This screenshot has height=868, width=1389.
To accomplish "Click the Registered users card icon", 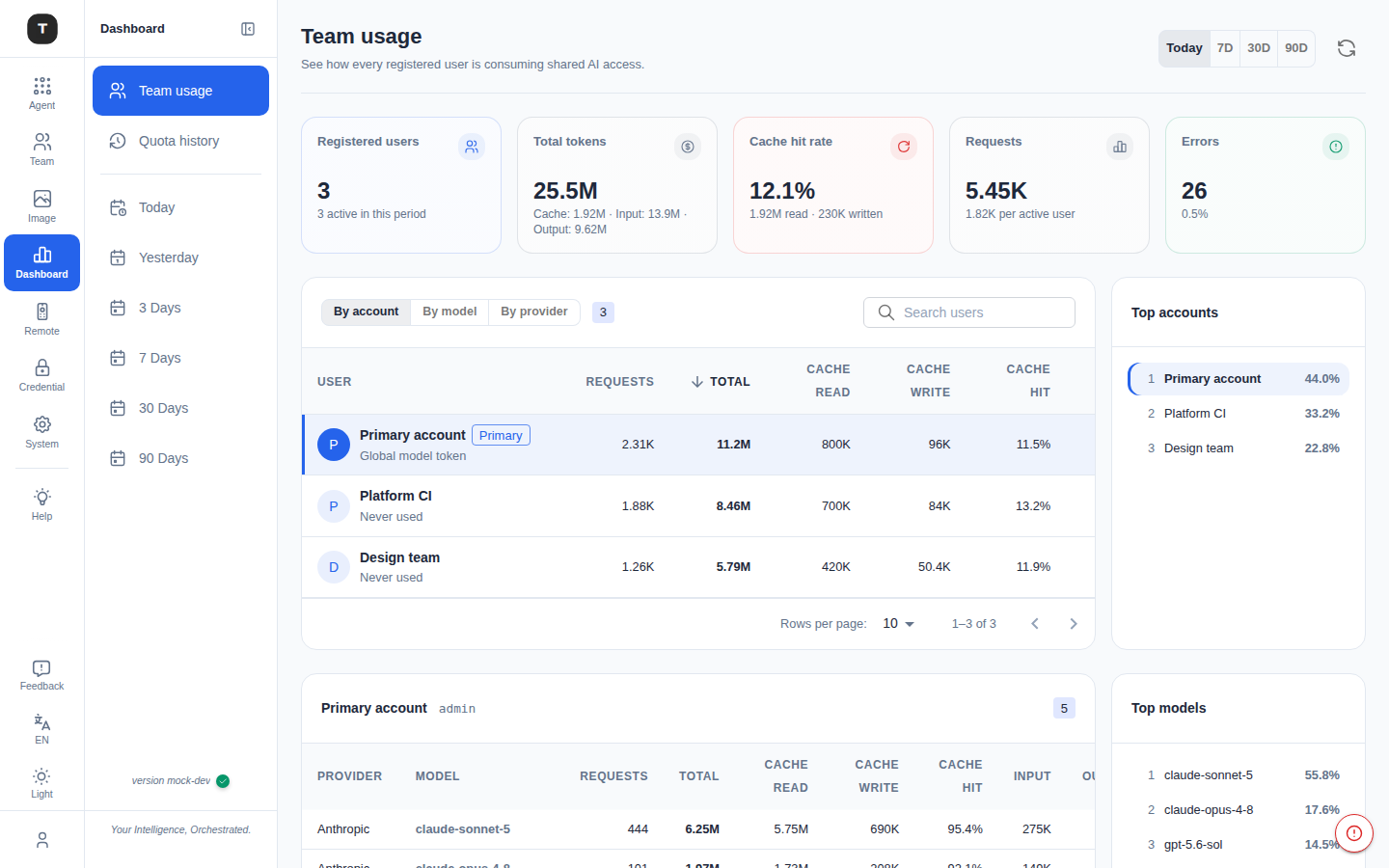I will [472, 147].
